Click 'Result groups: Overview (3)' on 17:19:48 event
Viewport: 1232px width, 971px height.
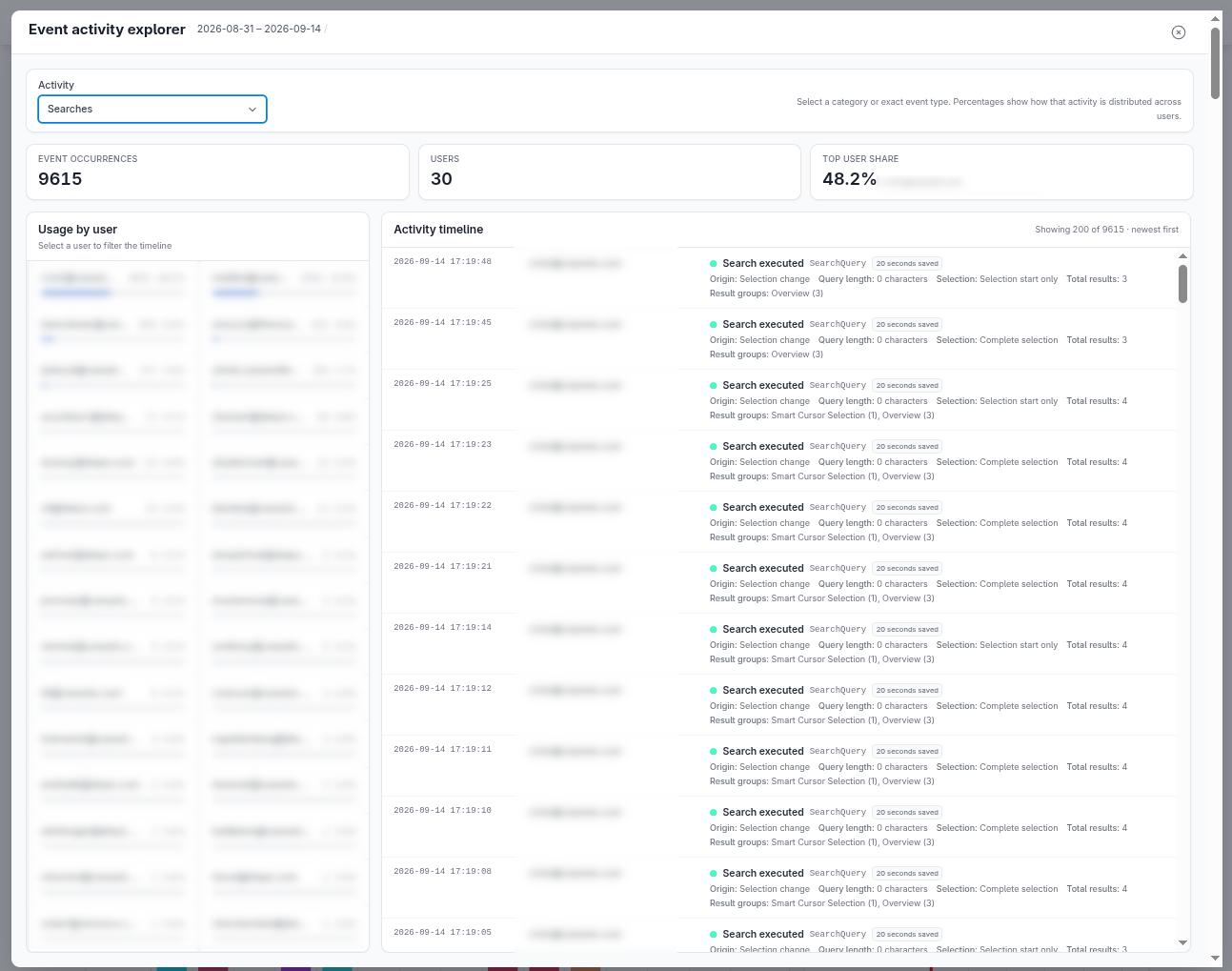tap(766, 293)
